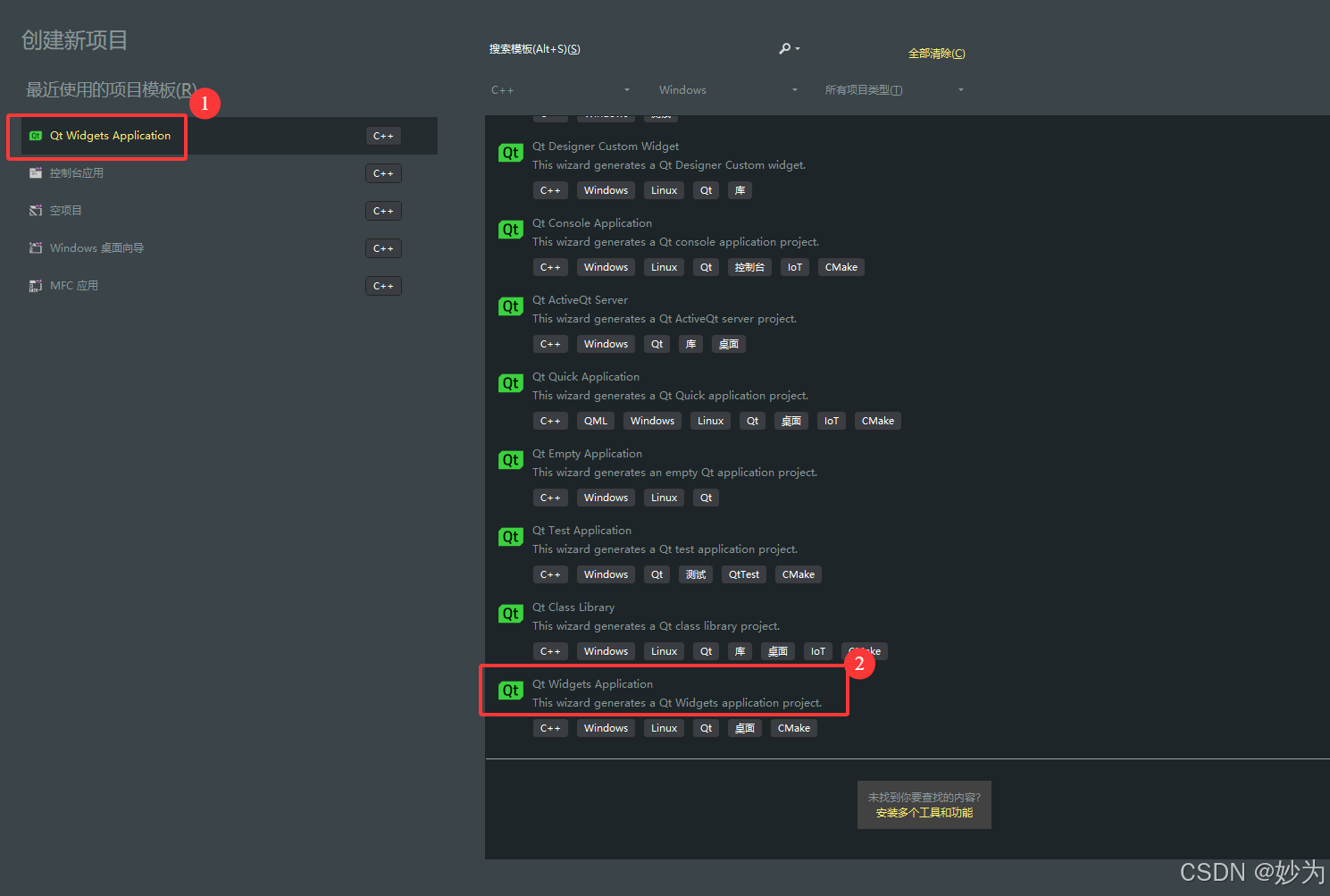The height and width of the screenshot is (896, 1330).
Task: Click Qt icon of Qt Console Application
Action: [510, 230]
